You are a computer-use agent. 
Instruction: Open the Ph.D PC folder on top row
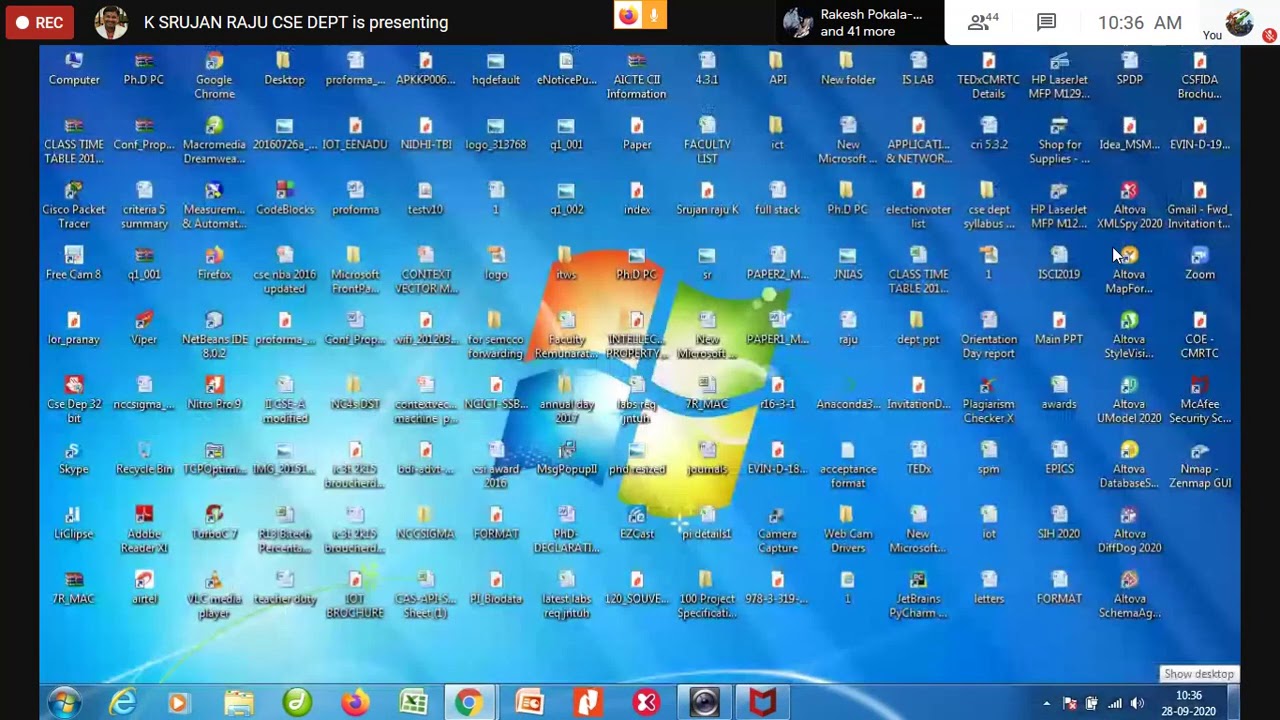144,69
